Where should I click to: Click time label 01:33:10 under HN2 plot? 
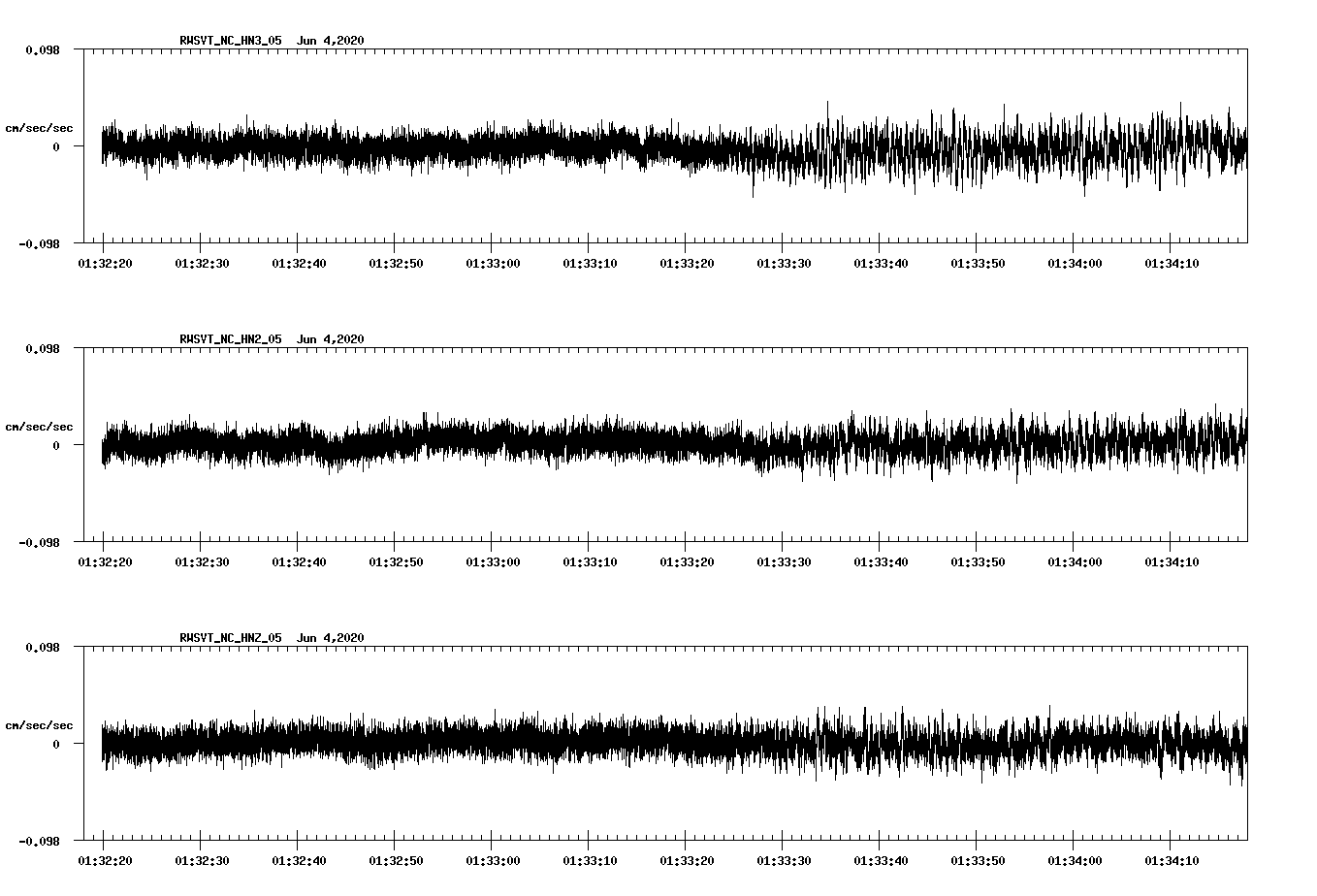coord(590,562)
